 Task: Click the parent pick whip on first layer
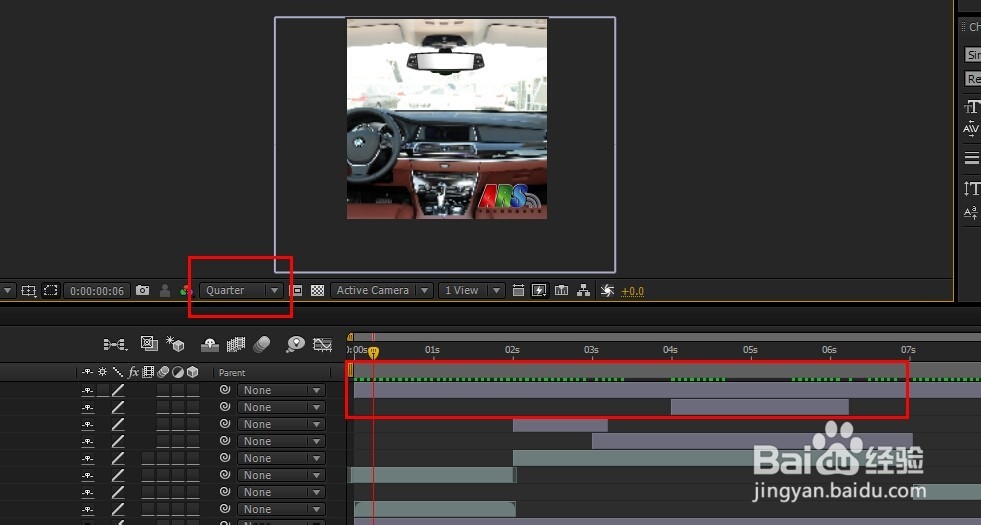(225, 390)
